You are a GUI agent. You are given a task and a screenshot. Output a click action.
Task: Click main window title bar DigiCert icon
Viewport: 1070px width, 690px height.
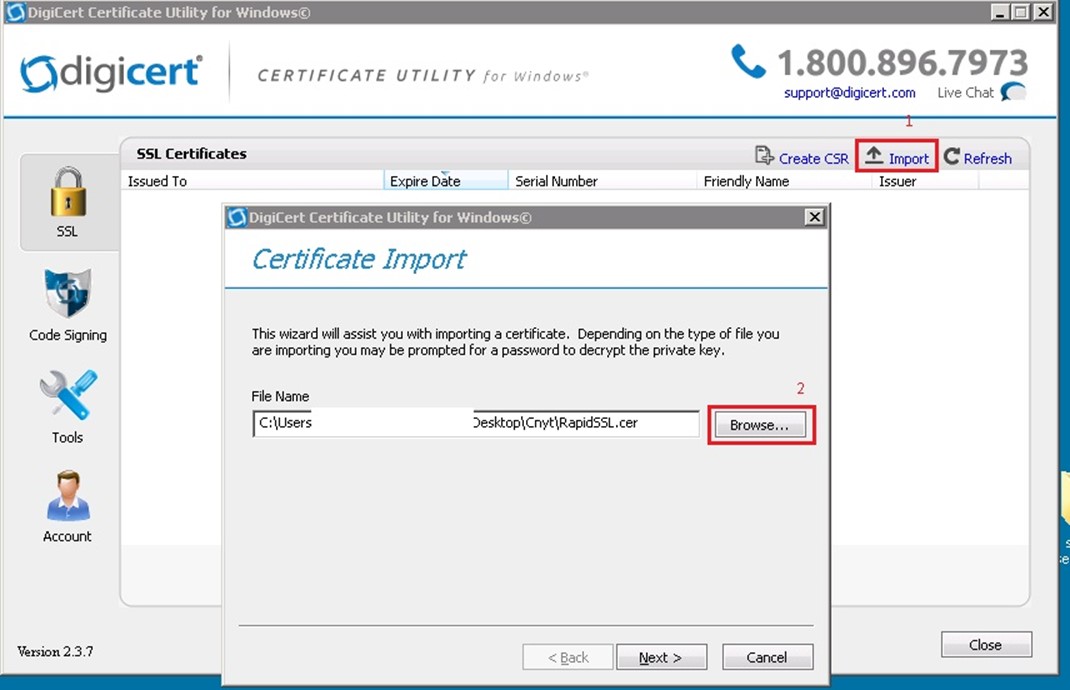(15, 12)
